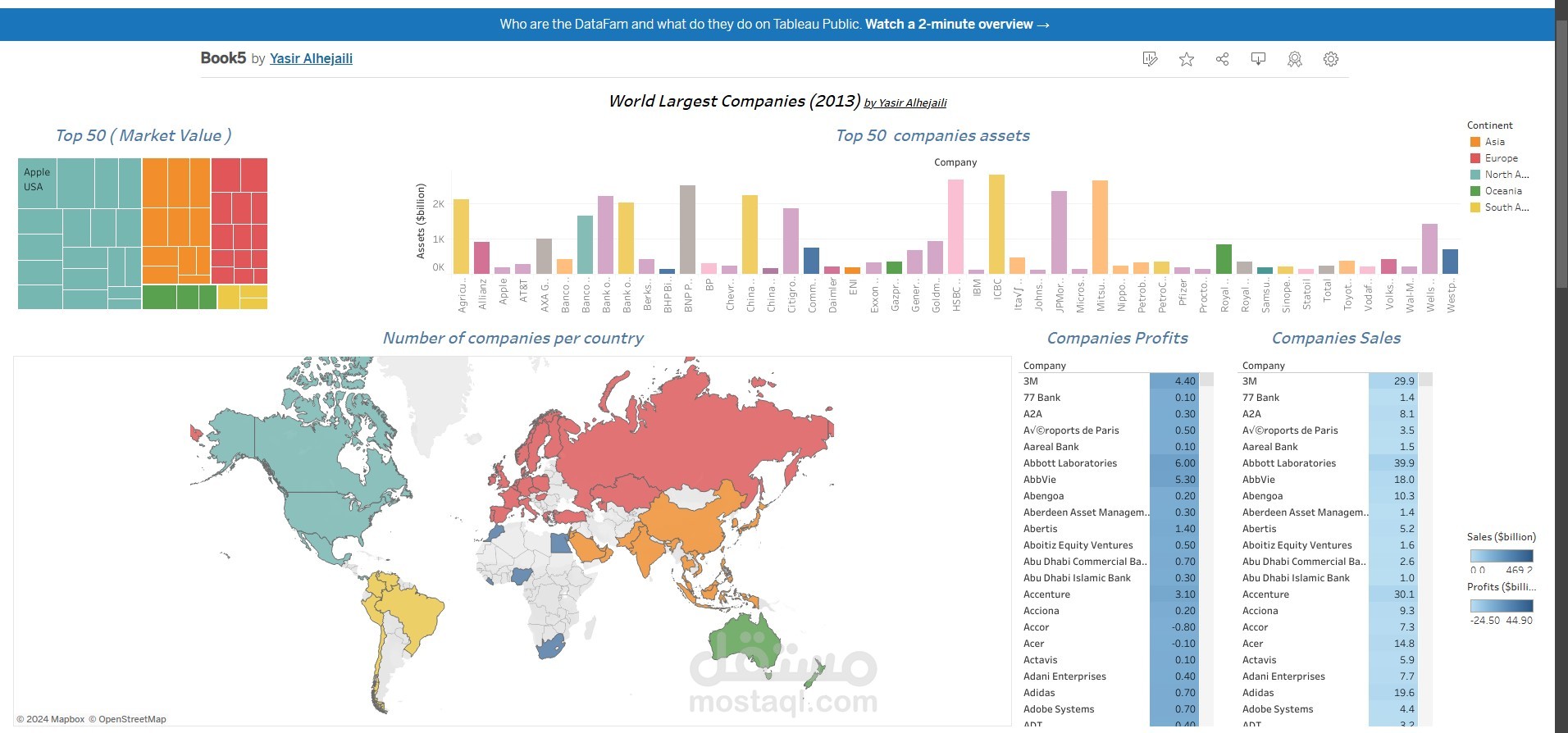Click the 'Top 50 companies assets' title
This screenshot has height=733, width=1568.
(932, 136)
